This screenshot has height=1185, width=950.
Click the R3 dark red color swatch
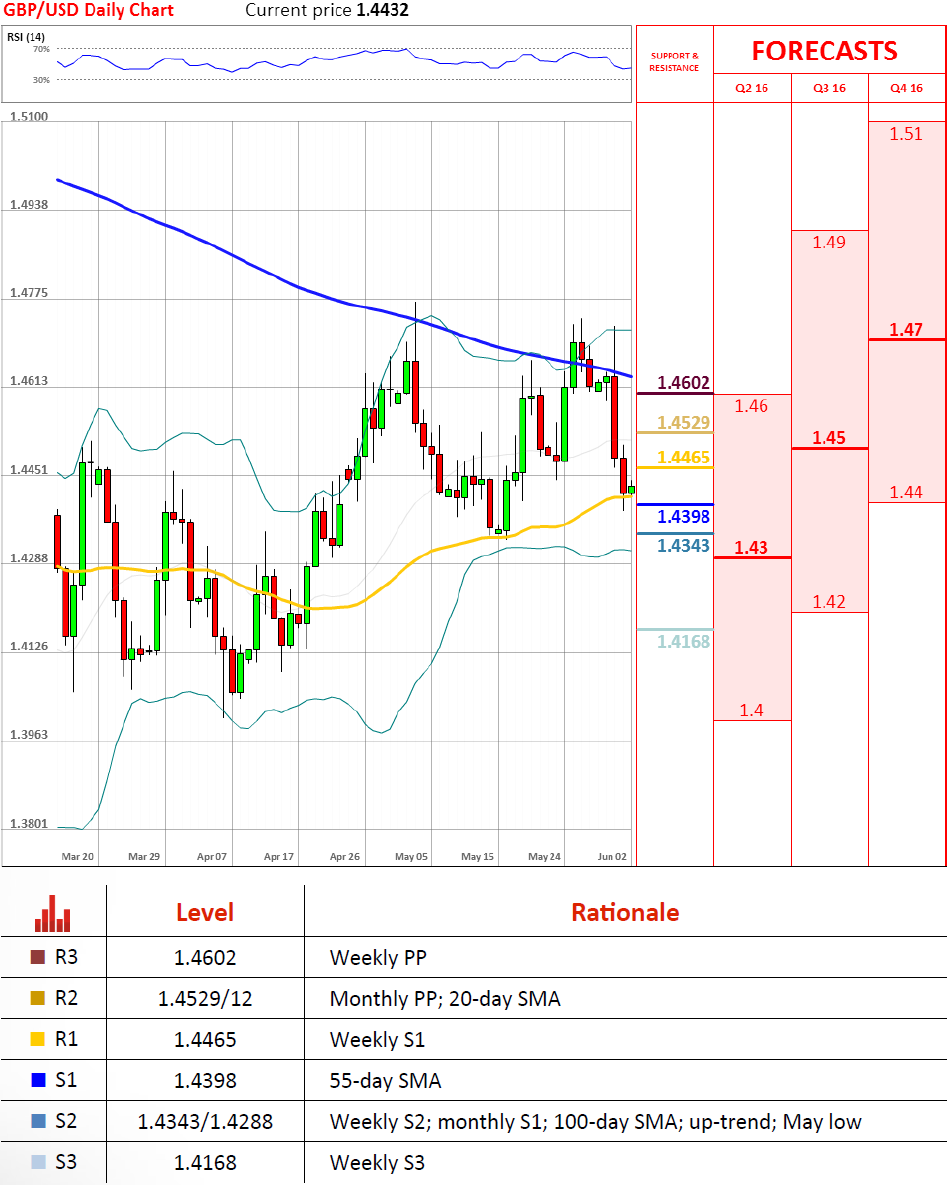tap(38, 957)
